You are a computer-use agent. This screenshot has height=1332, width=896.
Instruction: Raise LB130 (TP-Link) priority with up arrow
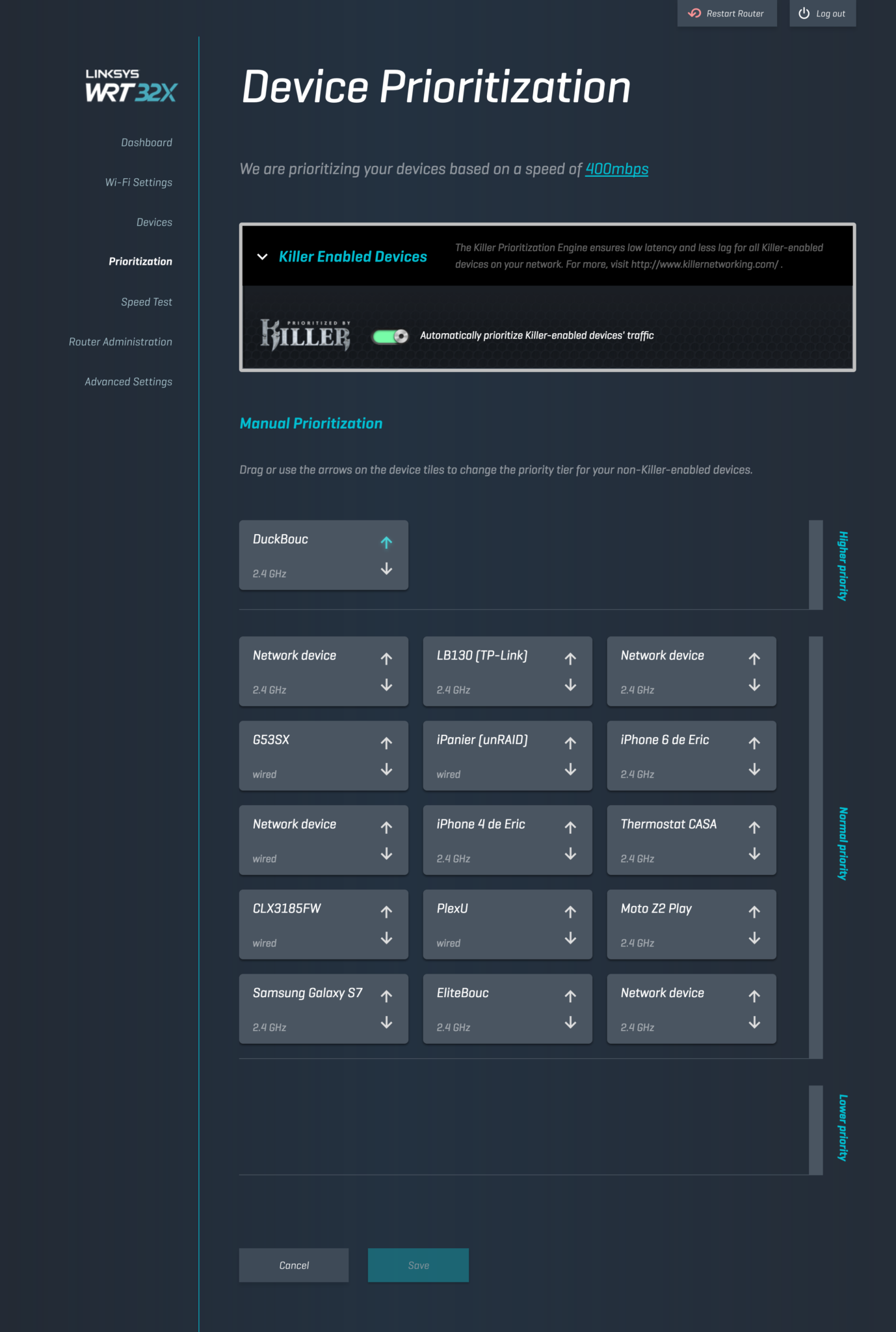[x=570, y=659]
